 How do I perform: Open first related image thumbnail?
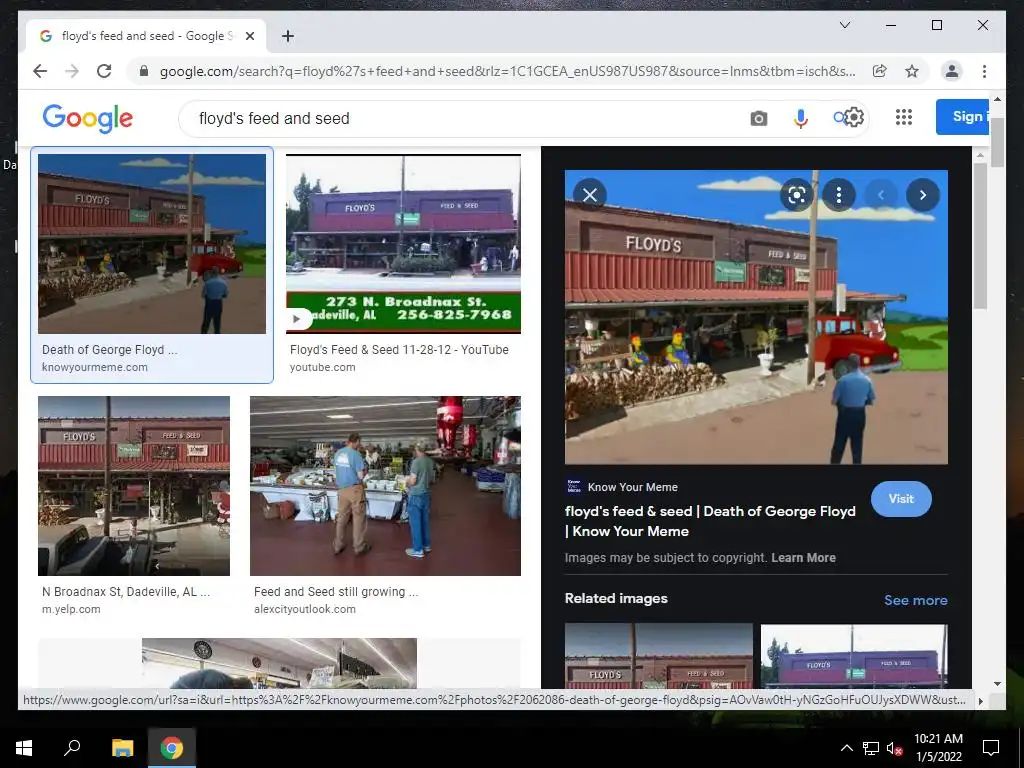click(658, 656)
